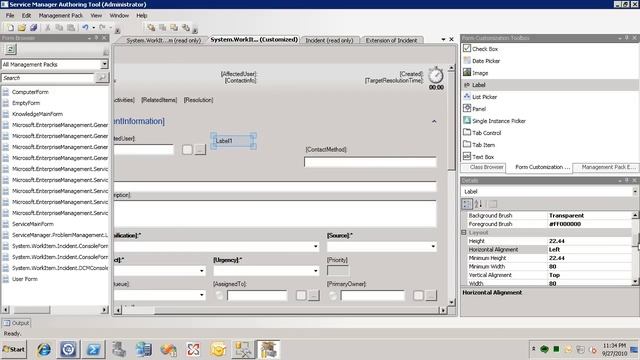Click the Search input in Form Browser
Viewport: 640px width, 360px height.
tap(48, 78)
